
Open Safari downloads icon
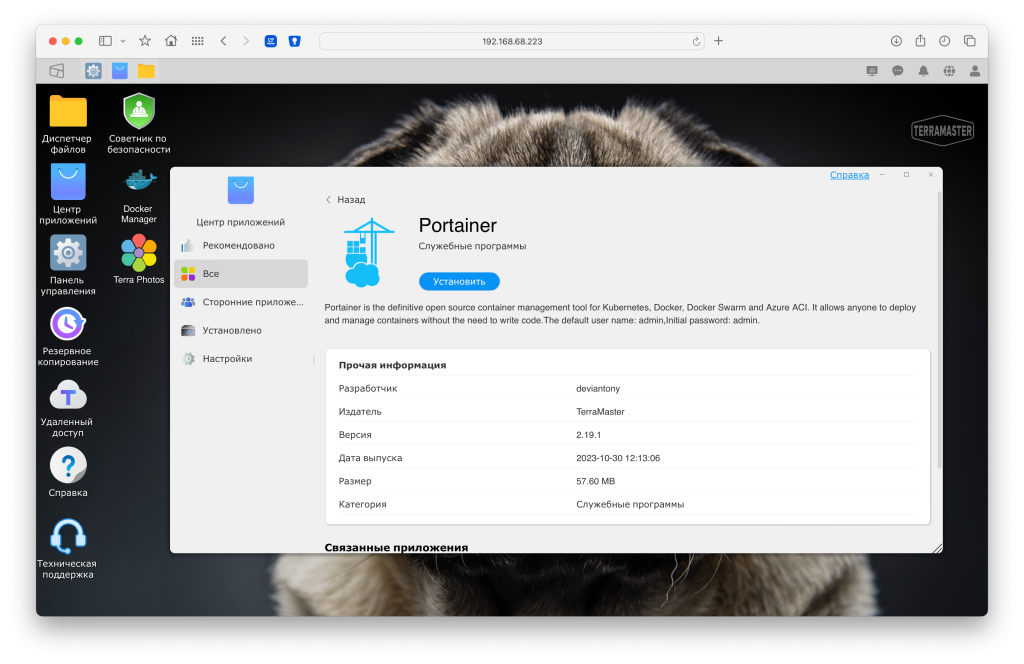tap(896, 40)
